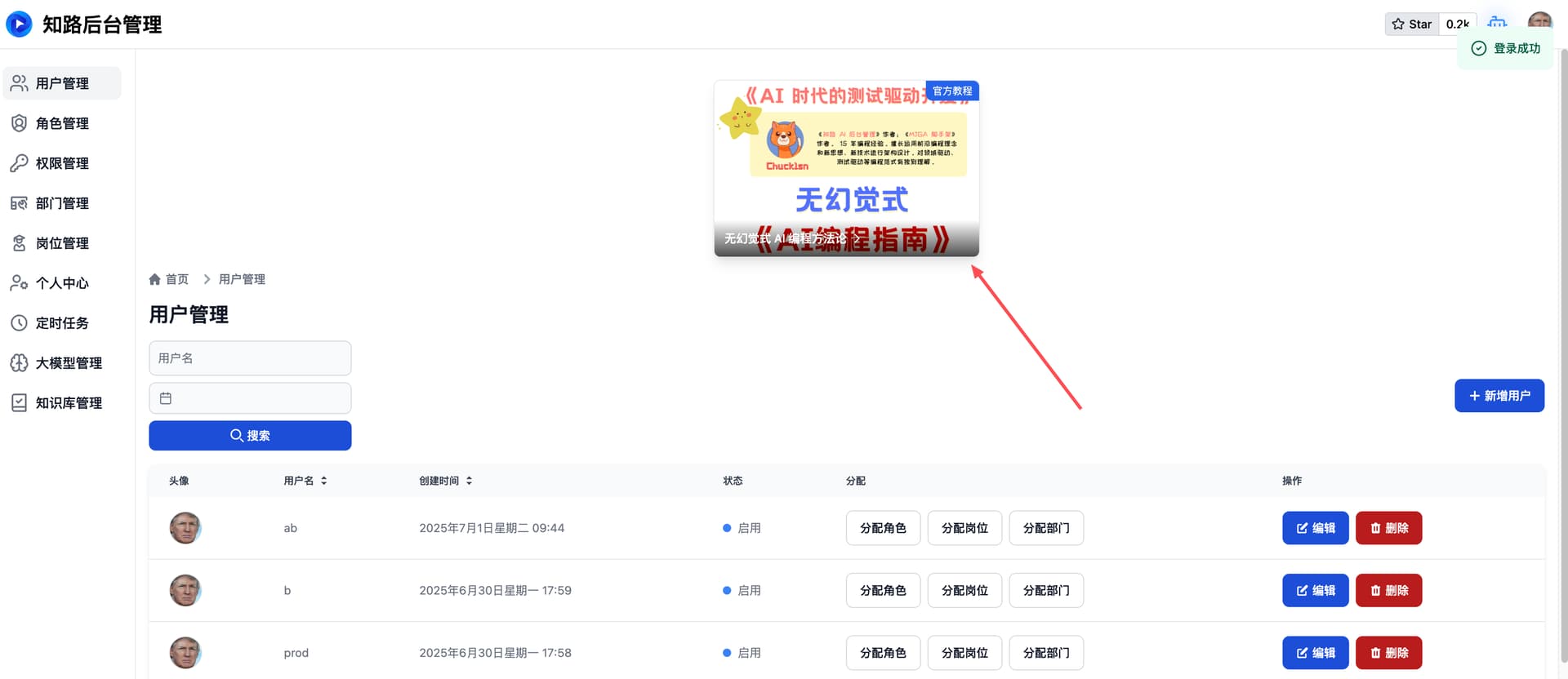Click the 0.2k star count

coord(1457,24)
